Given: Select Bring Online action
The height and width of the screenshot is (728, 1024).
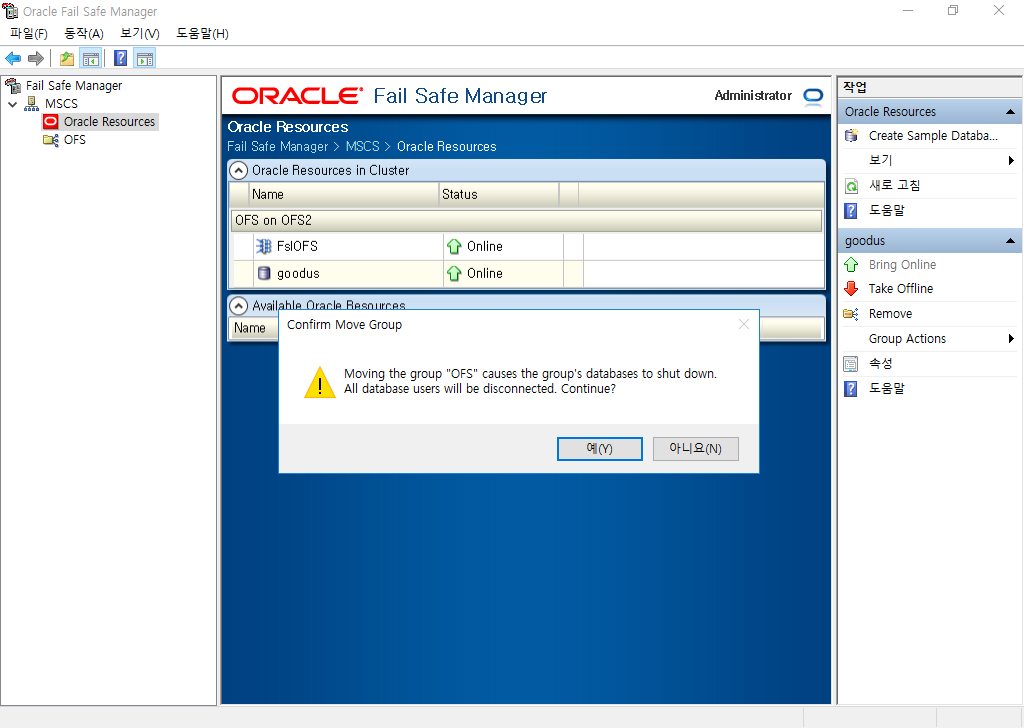Looking at the screenshot, I should pos(902,265).
